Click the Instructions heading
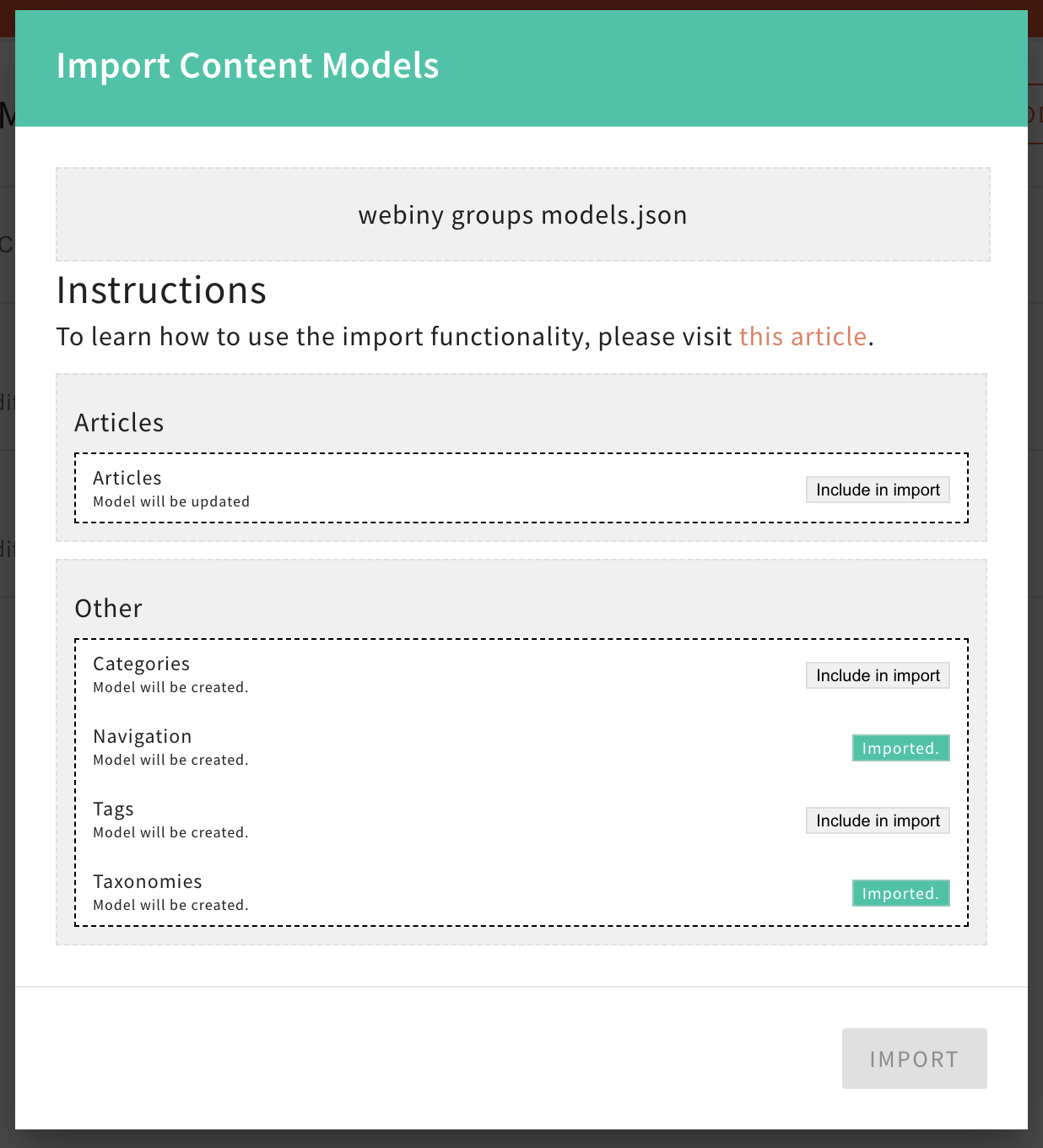The image size is (1043, 1148). 161,290
